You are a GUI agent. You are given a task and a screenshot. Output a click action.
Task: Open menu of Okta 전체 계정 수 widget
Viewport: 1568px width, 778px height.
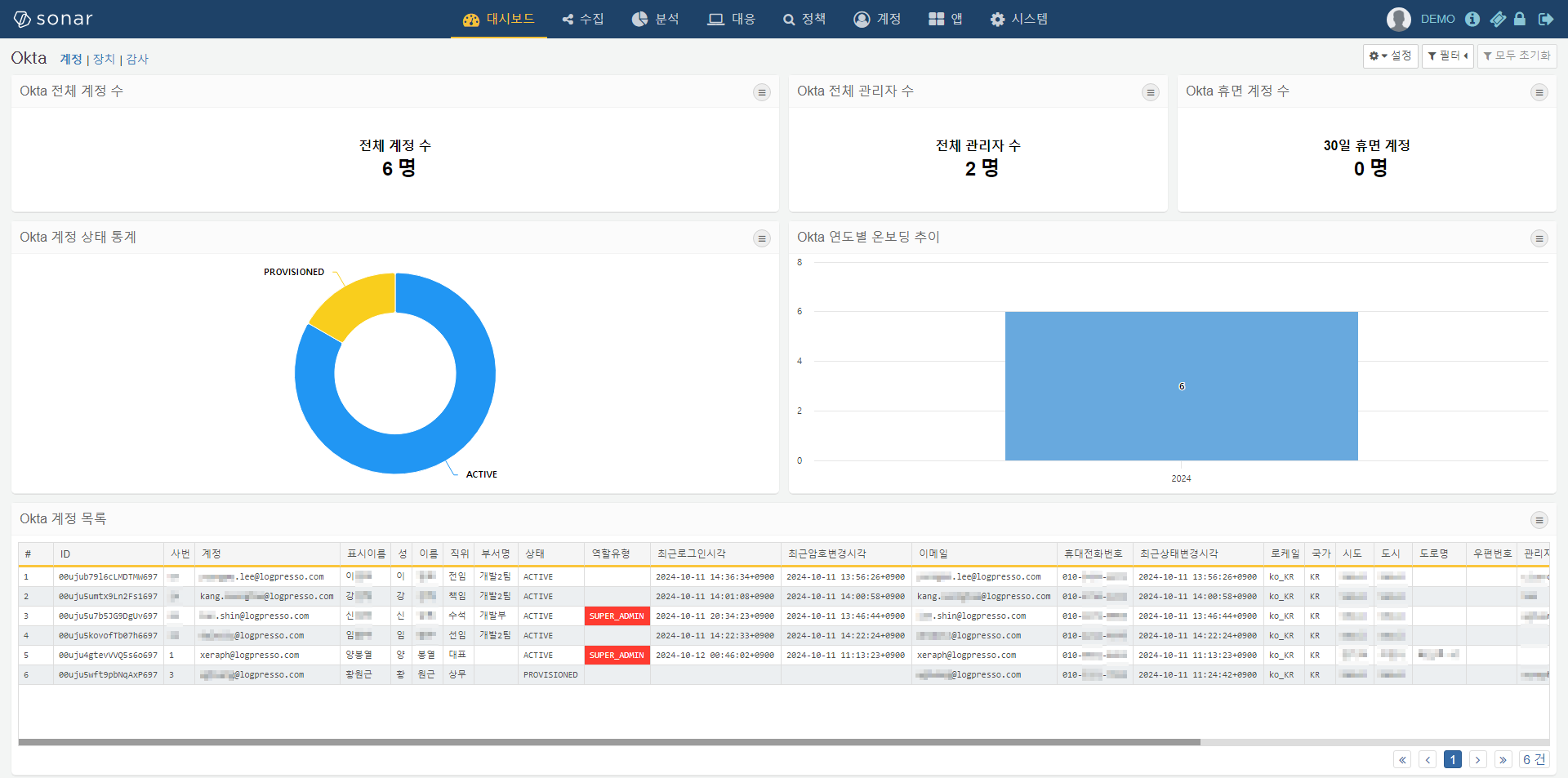pos(761,92)
